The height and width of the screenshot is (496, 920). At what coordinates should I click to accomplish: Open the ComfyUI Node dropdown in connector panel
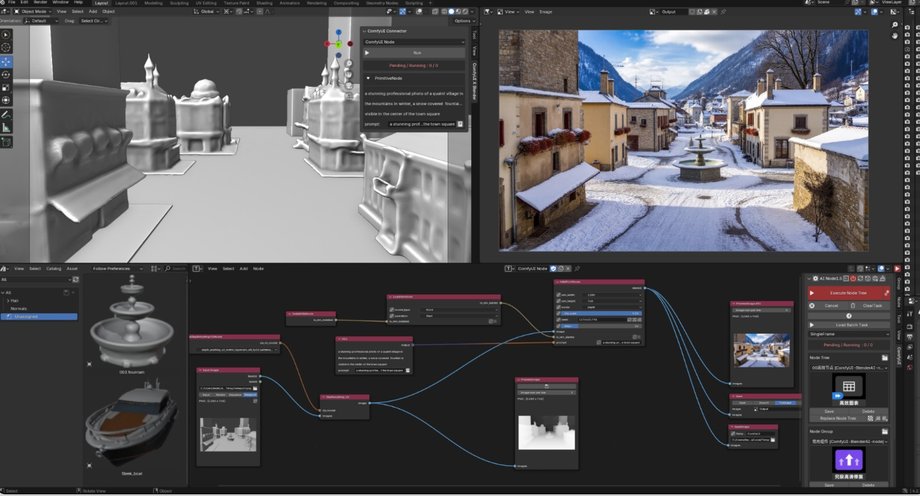414,42
